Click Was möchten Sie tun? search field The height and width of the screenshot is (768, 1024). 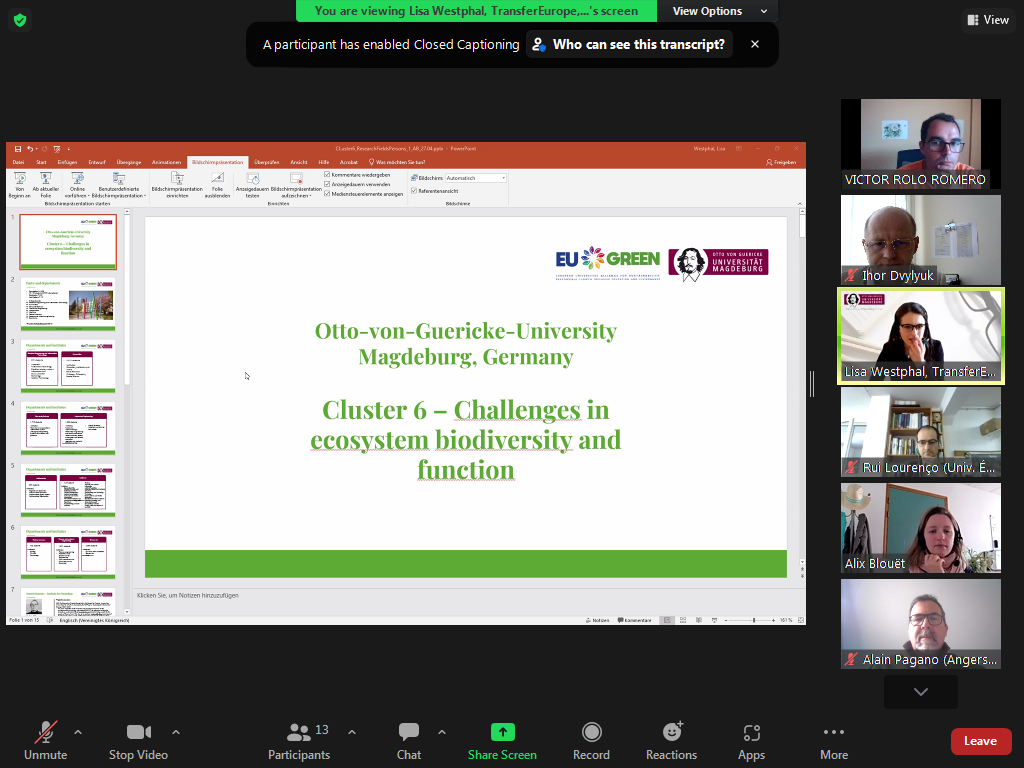[x=397, y=162]
